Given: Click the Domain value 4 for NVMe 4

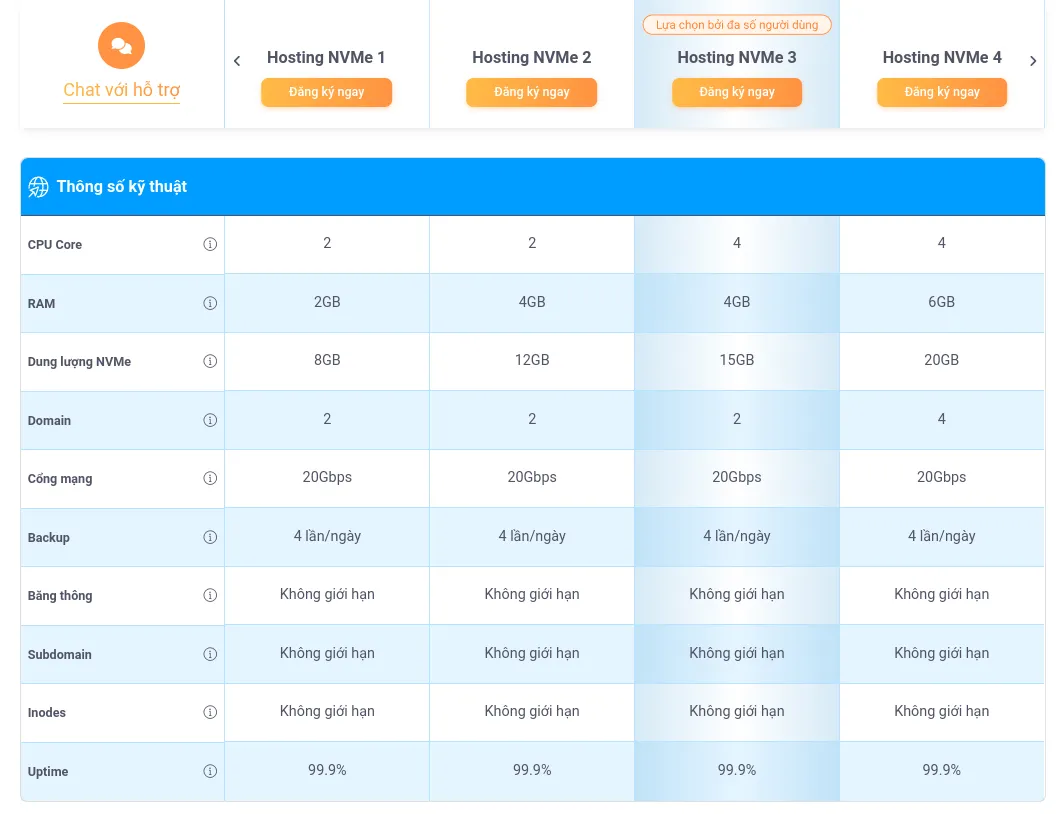Looking at the screenshot, I should (942, 419).
